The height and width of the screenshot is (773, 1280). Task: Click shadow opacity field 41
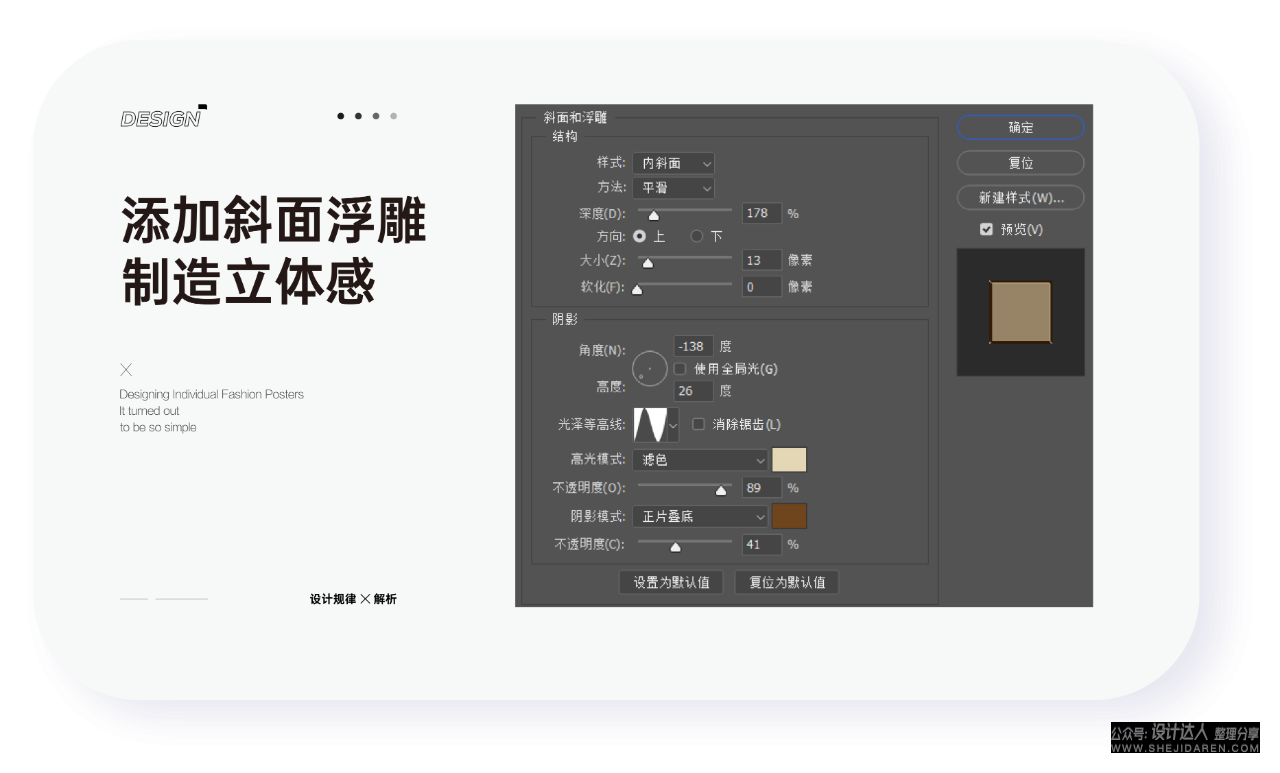762,545
